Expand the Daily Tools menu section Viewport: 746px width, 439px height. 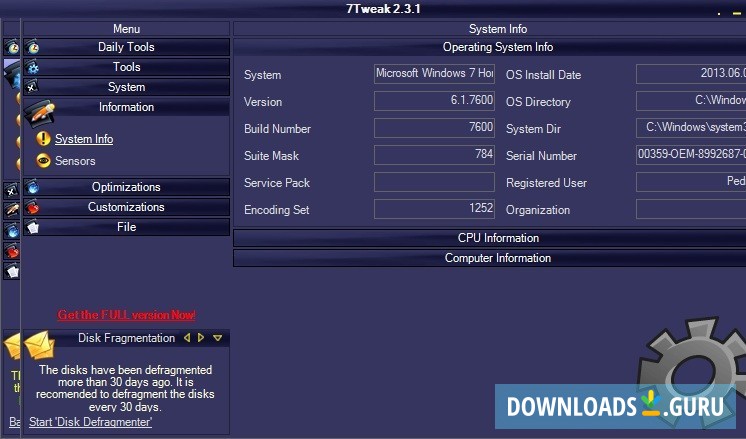coord(127,47)
